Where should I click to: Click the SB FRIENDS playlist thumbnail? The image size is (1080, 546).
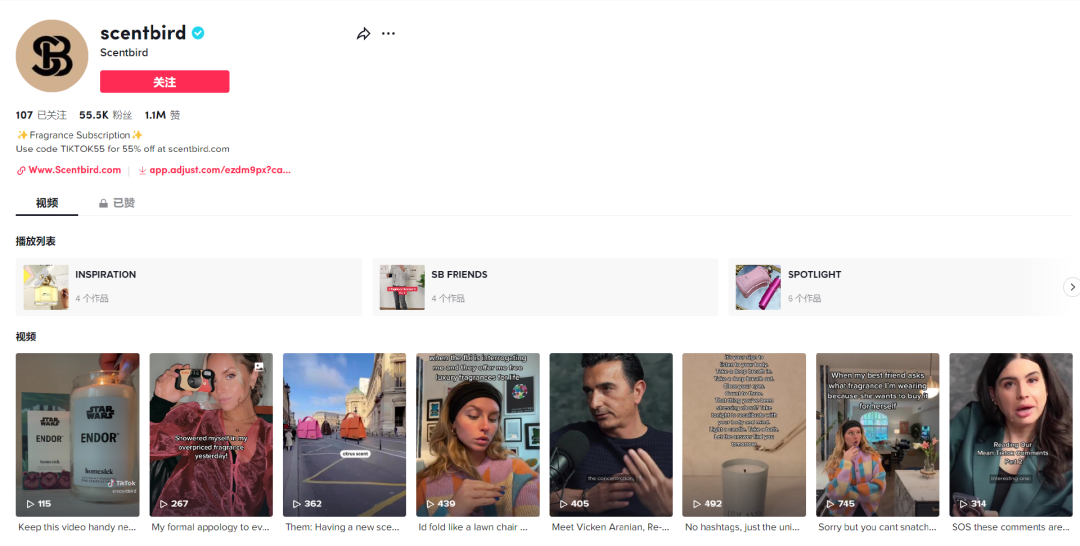(x=402, y=287)
